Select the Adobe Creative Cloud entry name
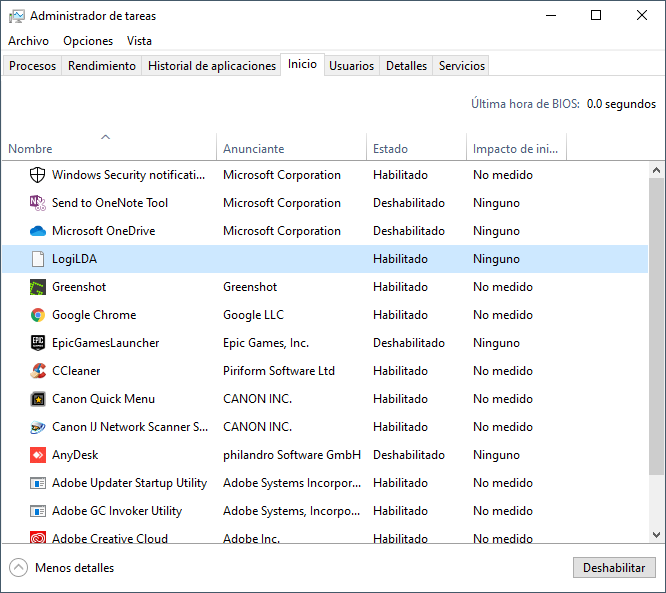This screenshot has height=593, width=666. tap(110, 538)
